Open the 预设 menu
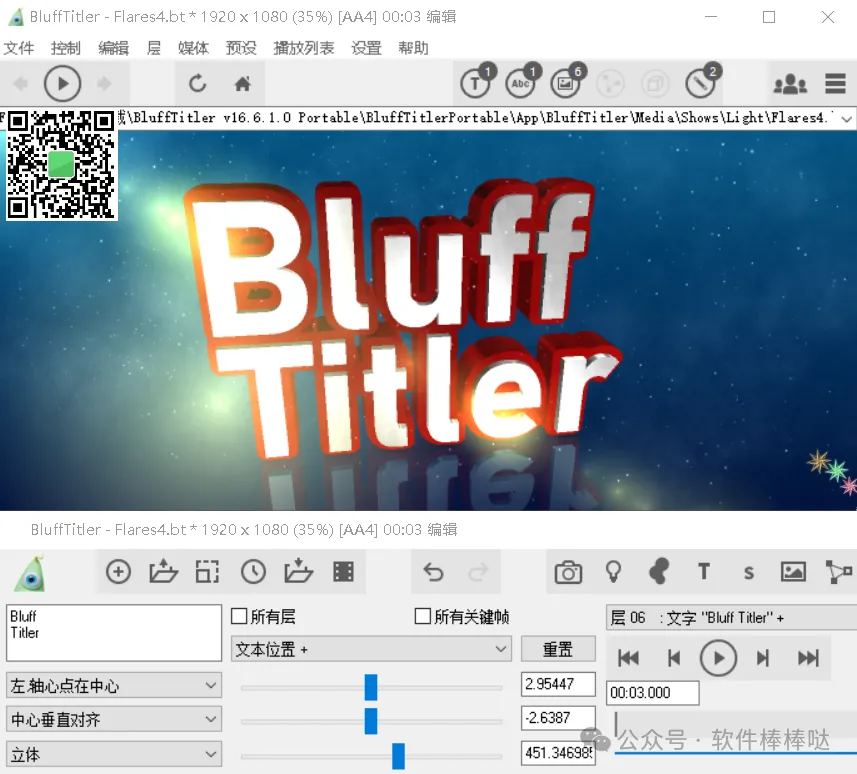 (241, 48)
